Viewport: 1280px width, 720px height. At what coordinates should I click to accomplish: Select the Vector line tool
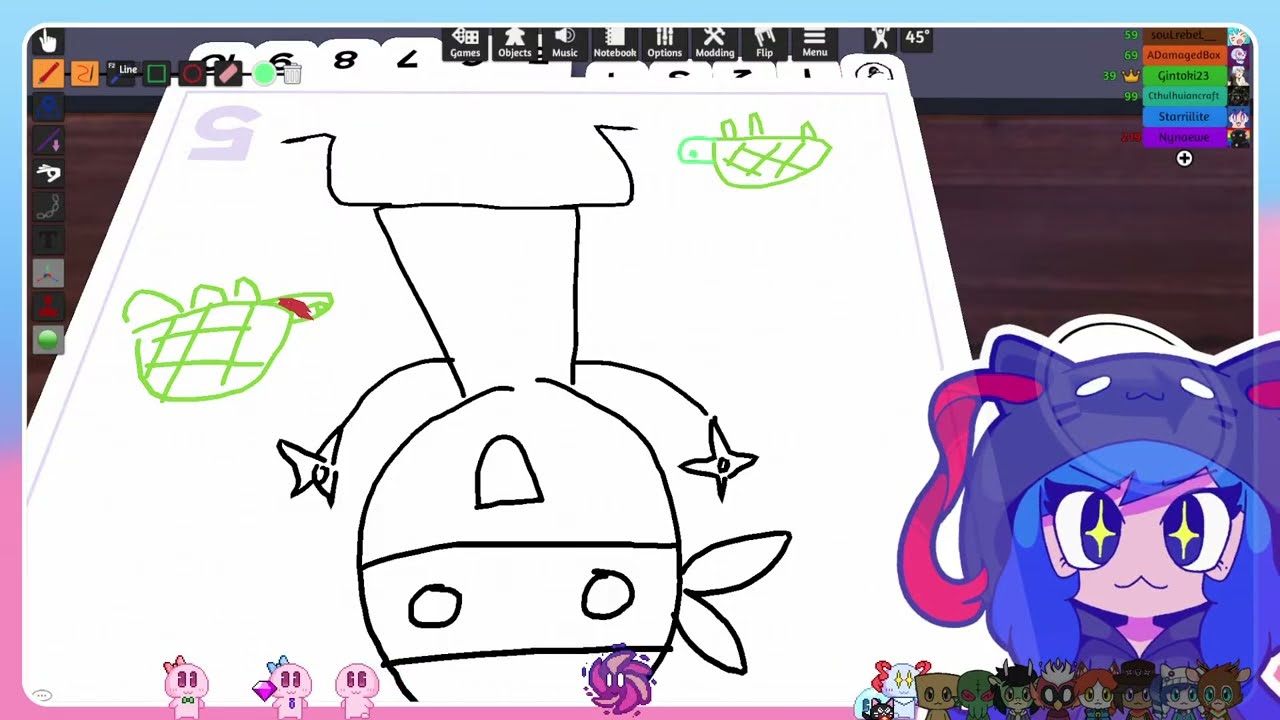click(48, 140)
